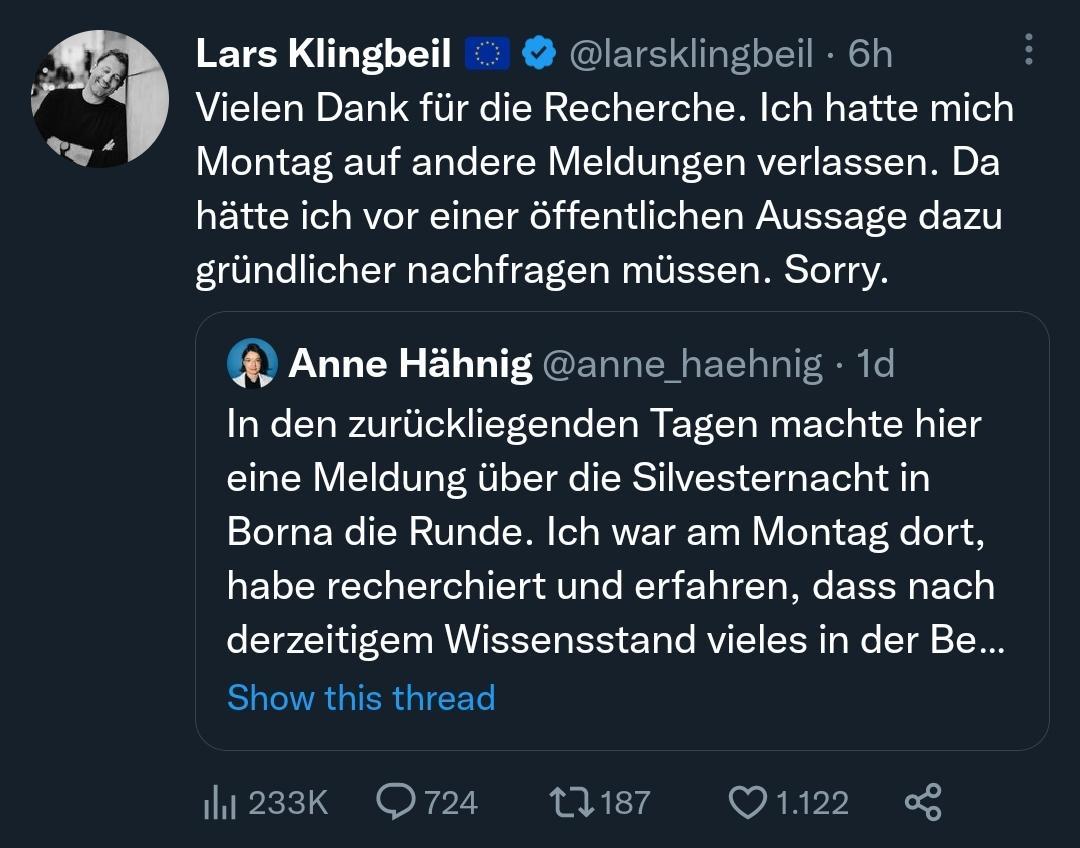Open the three-dot more options menu
1080x848 pixels.
[x=1030, y=49]
